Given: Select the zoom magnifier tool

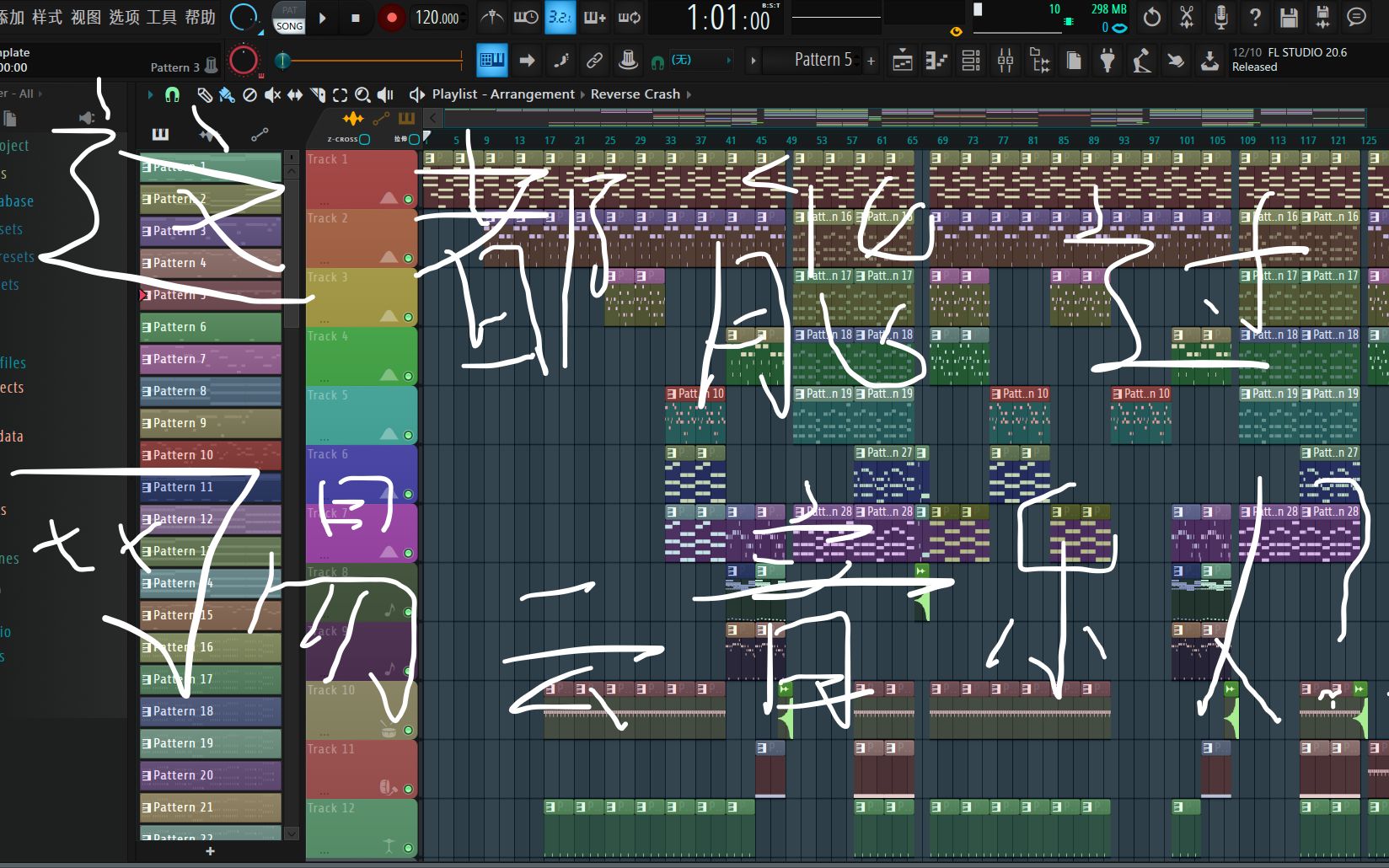Looking at the screenshot, I should point(362,94).
